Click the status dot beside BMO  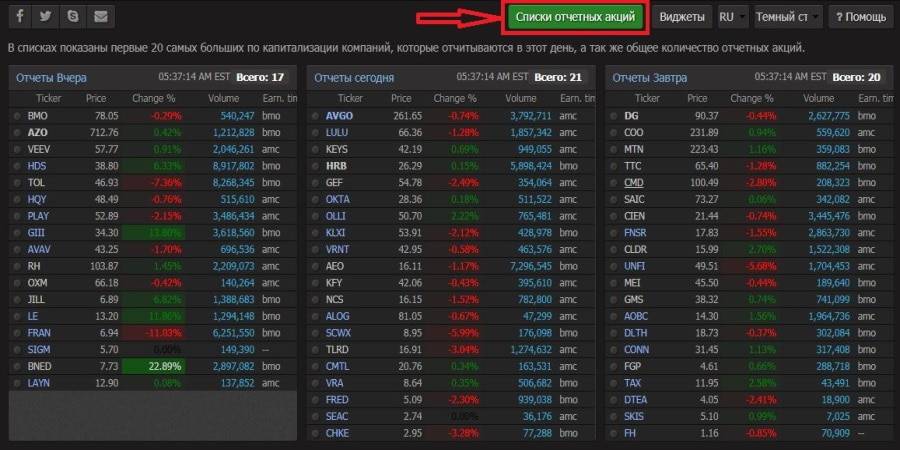coord(17,116)
